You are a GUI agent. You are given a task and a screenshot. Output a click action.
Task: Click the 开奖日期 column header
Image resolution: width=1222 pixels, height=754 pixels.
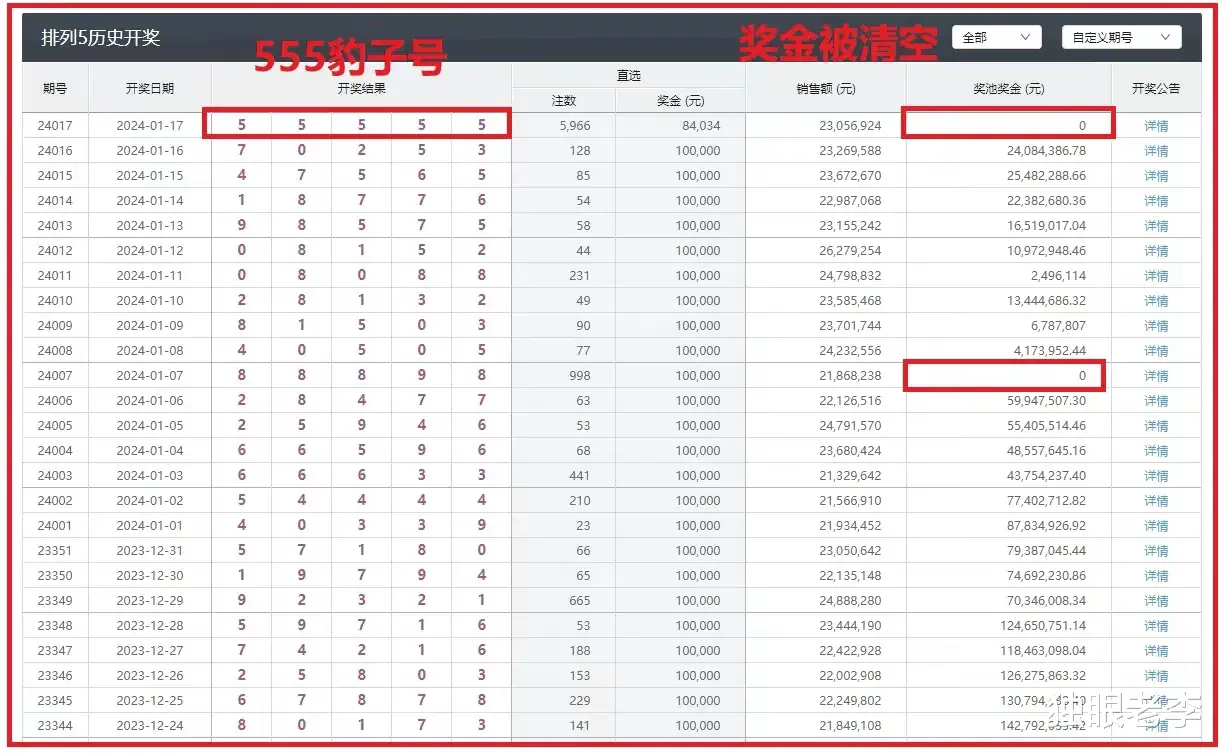coord(150,88)
